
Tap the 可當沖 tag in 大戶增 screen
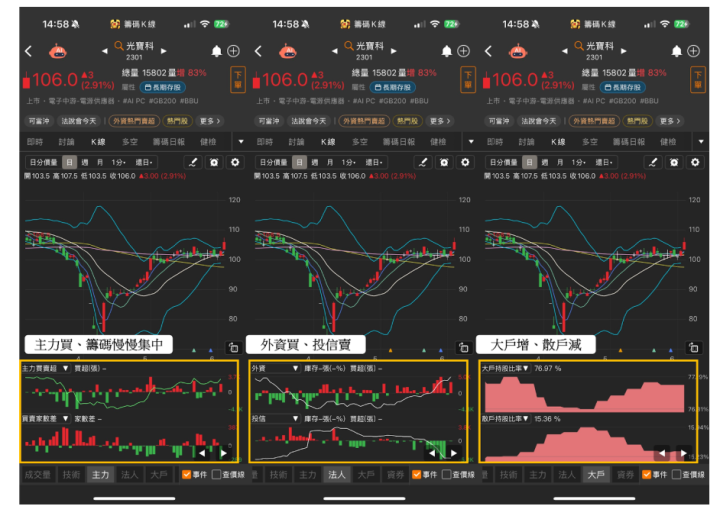pyautogui.click(x=499, y=121)
